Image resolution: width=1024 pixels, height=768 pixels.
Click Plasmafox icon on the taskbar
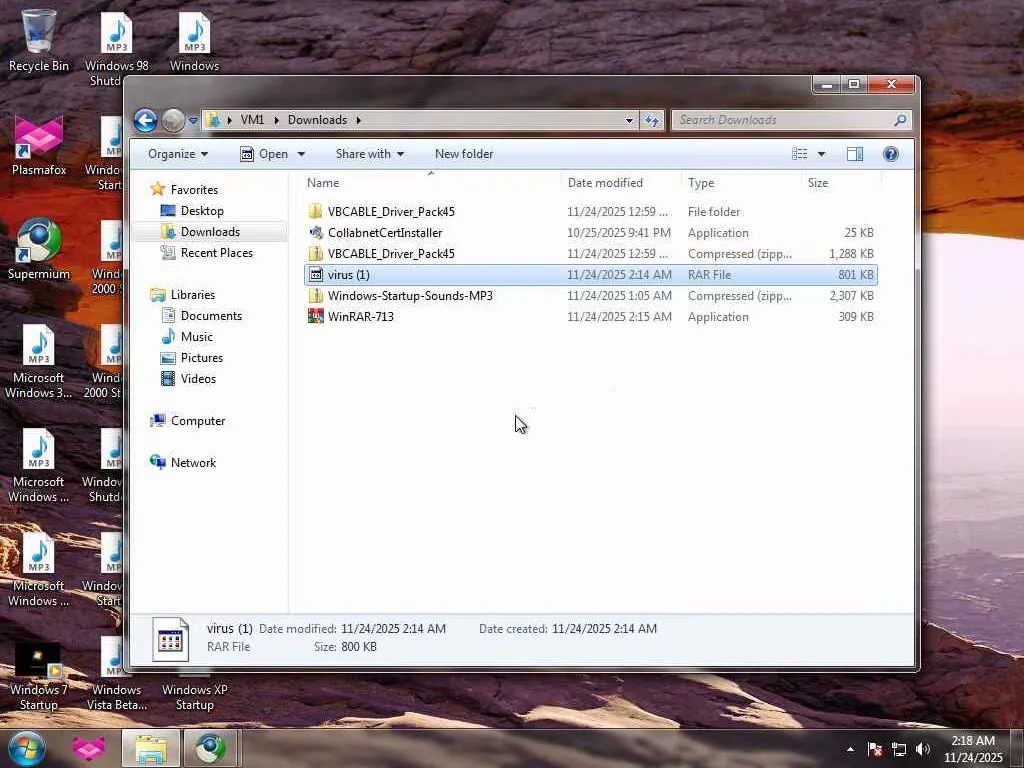pos(89,748)
